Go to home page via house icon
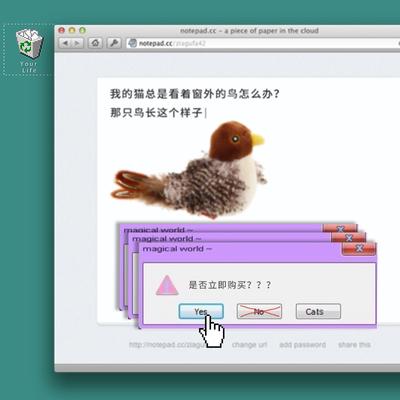 [95, 43]
